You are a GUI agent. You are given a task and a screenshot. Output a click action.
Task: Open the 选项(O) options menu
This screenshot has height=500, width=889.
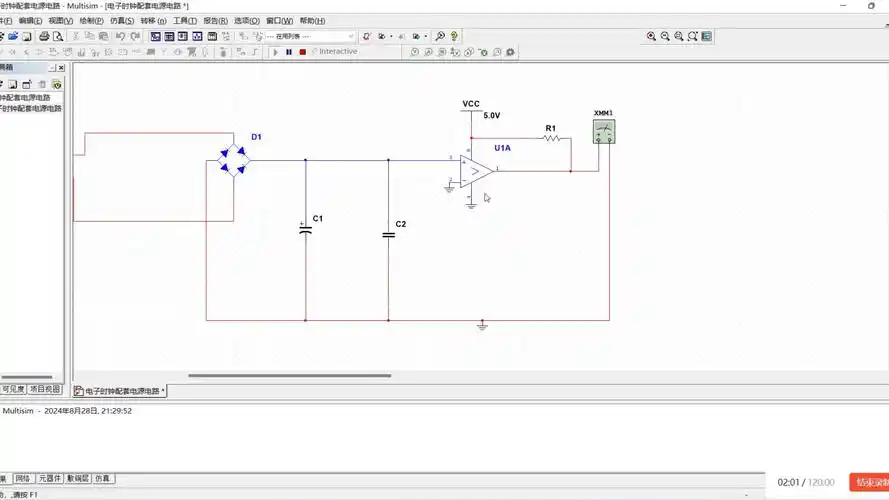click(247, 20)
